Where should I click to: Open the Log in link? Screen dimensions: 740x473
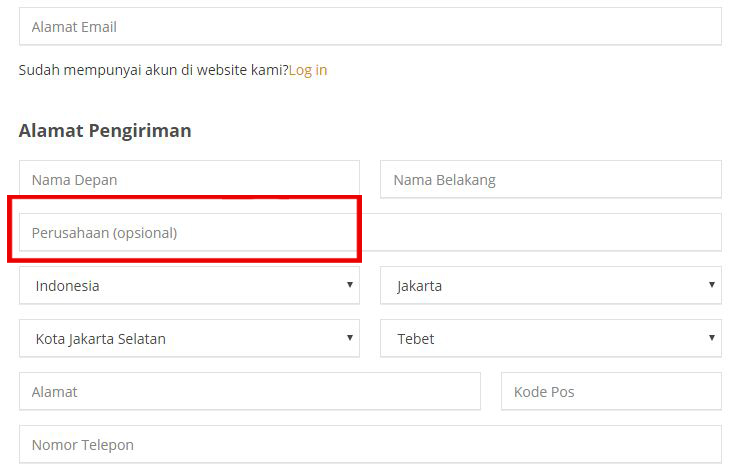[x=308, y=70]
